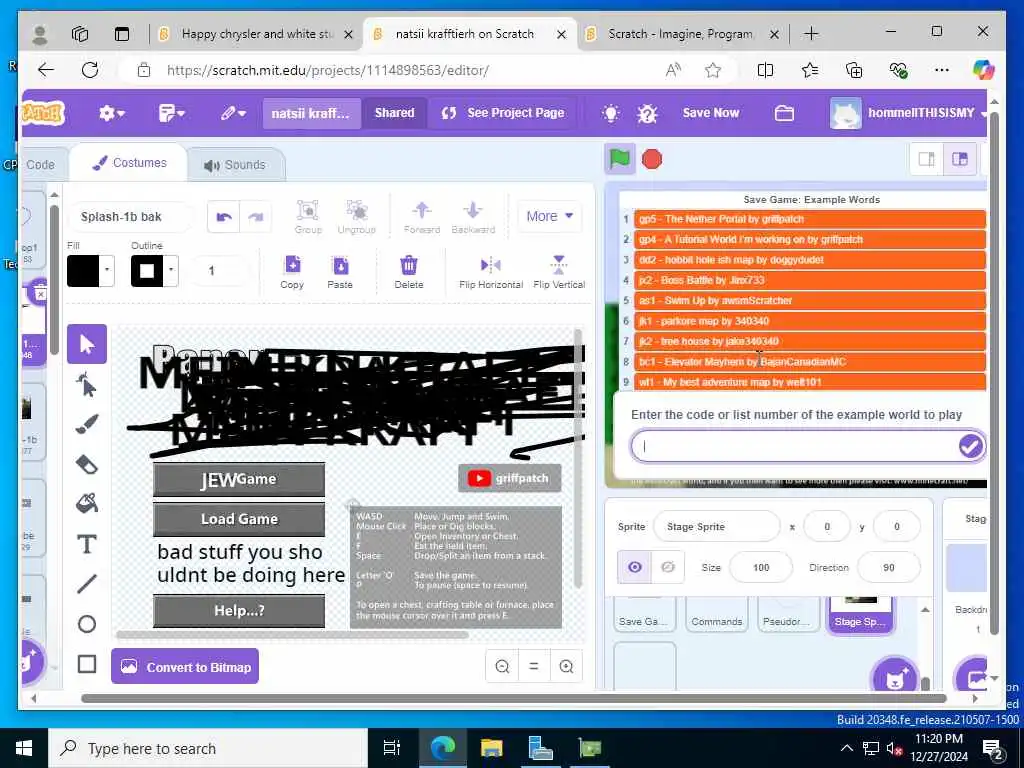Open the Settings gear menu

[111, 113]
